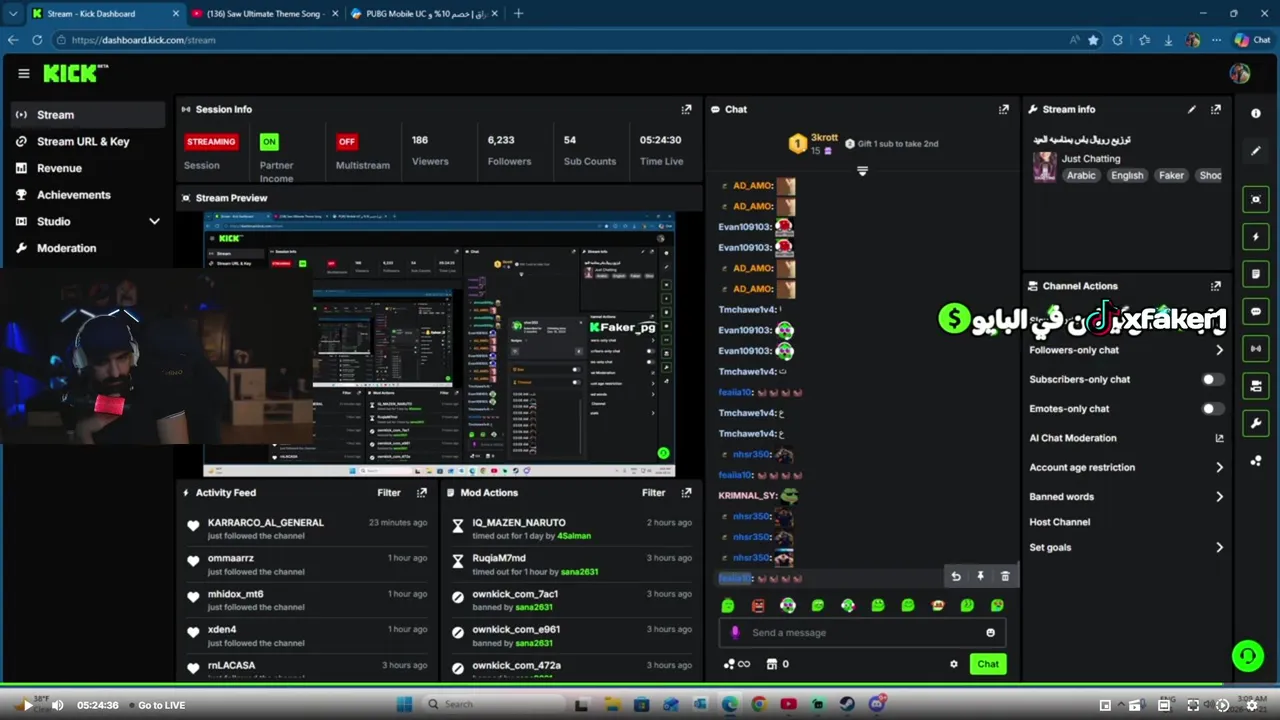Open chat settings gear icon

click(954, 664)
